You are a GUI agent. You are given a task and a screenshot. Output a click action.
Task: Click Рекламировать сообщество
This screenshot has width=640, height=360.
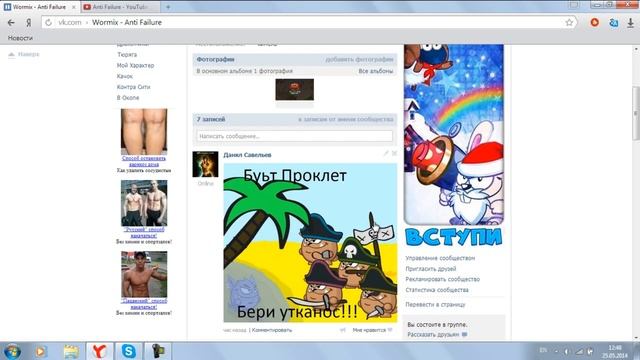click(442, 279)
